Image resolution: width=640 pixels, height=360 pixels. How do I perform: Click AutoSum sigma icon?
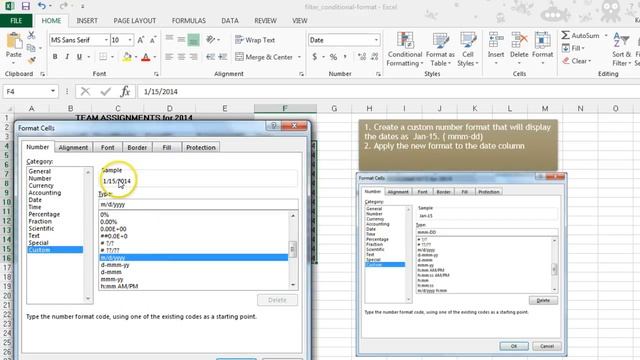[x=565, y=36]
